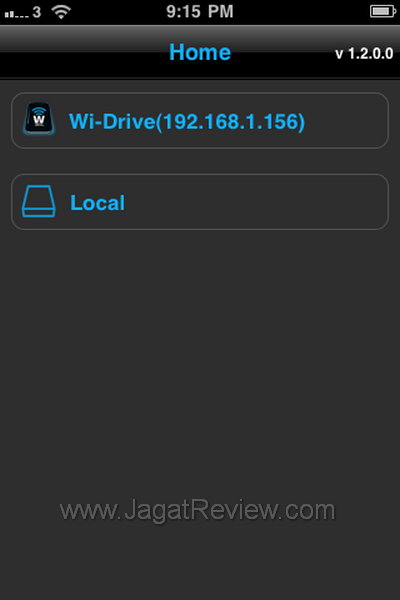Tap the wireless waves on the Wi-Drive icon
The width and height of the screenshot is (400, 600).
click(39, 111)
